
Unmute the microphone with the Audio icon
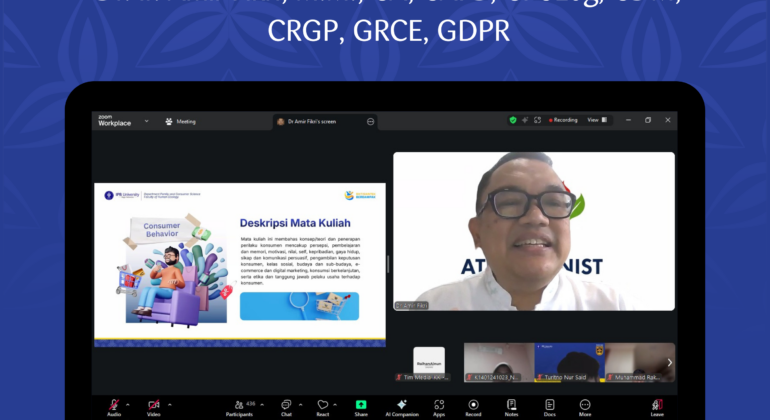(114, 405)
